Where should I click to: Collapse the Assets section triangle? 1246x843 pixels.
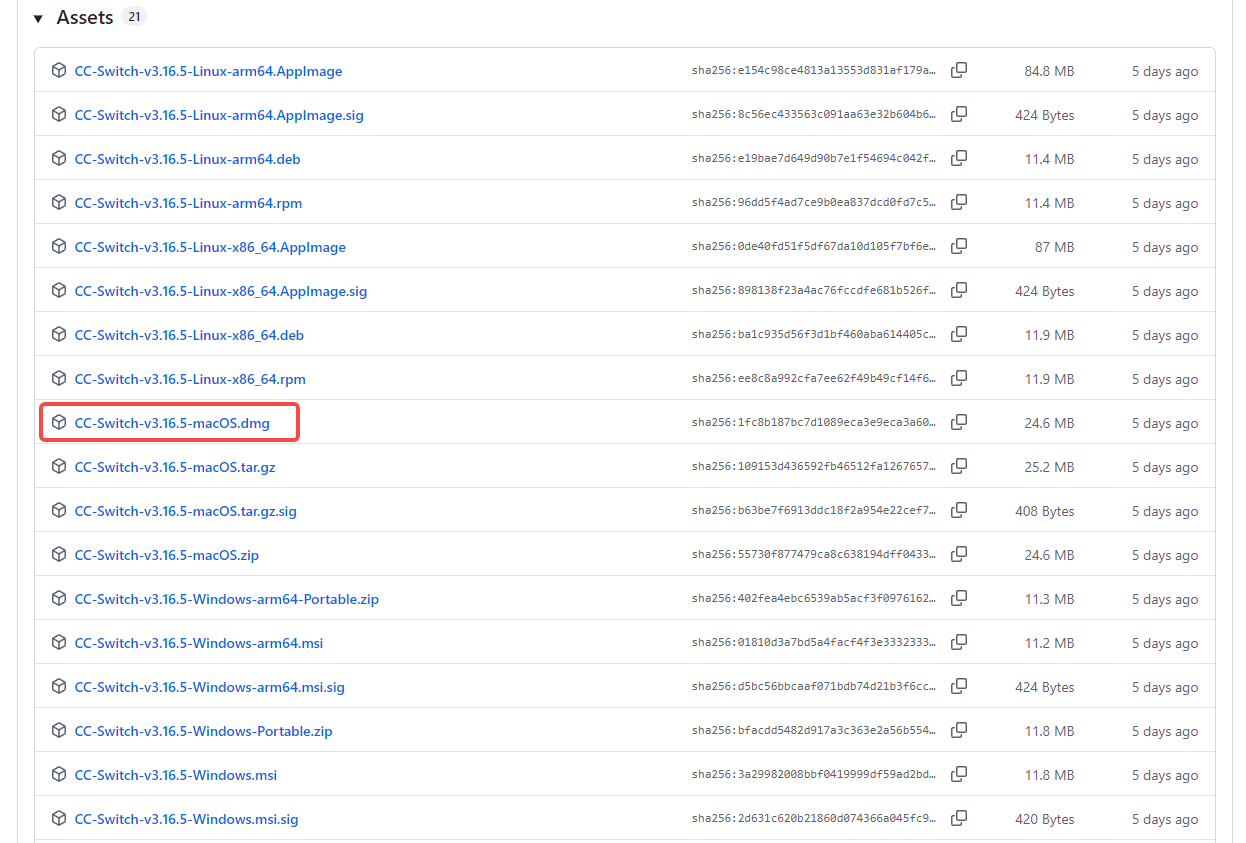pos(38,18)
